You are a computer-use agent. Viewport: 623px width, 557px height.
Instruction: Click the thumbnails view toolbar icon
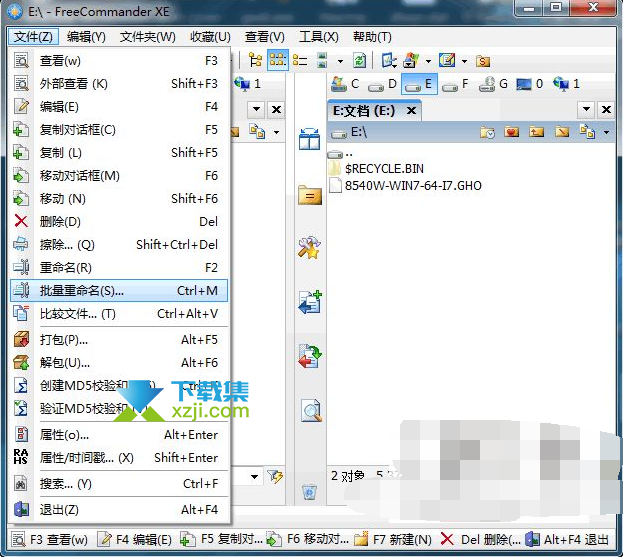(x=322, y=61)
